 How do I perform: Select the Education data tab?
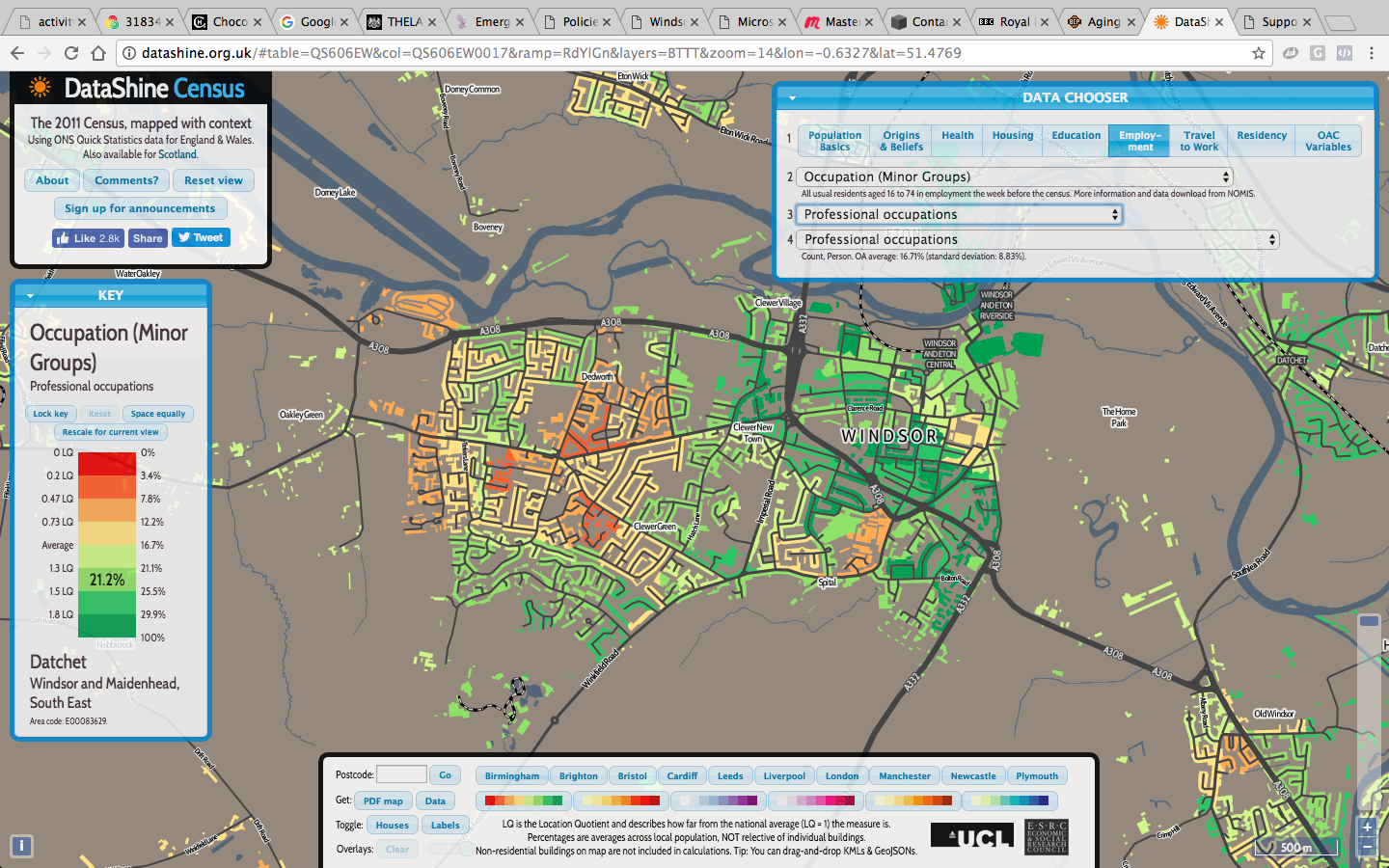pos(1076,141)
